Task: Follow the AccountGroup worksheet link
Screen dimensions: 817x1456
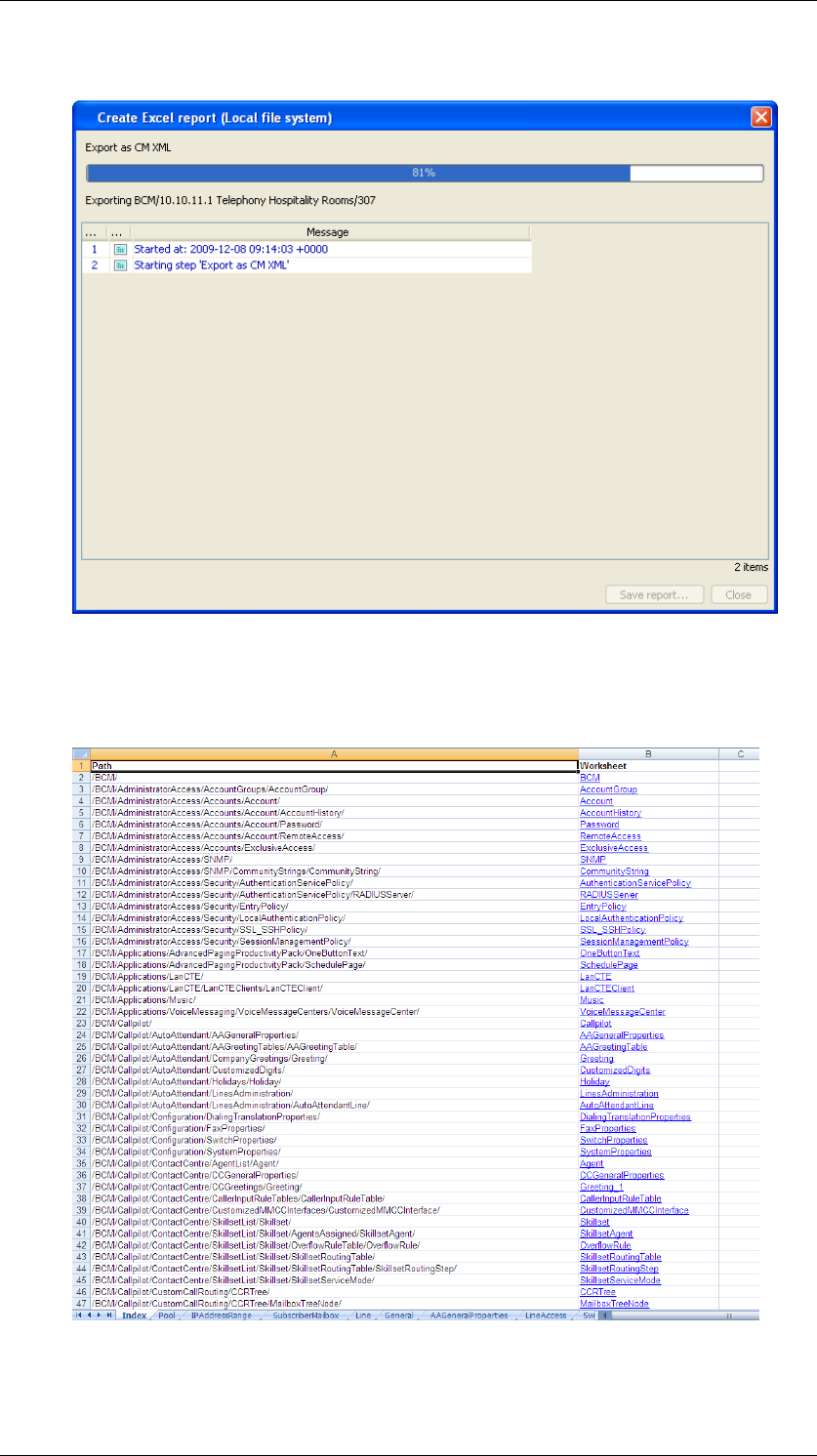Action: (608, 789)
